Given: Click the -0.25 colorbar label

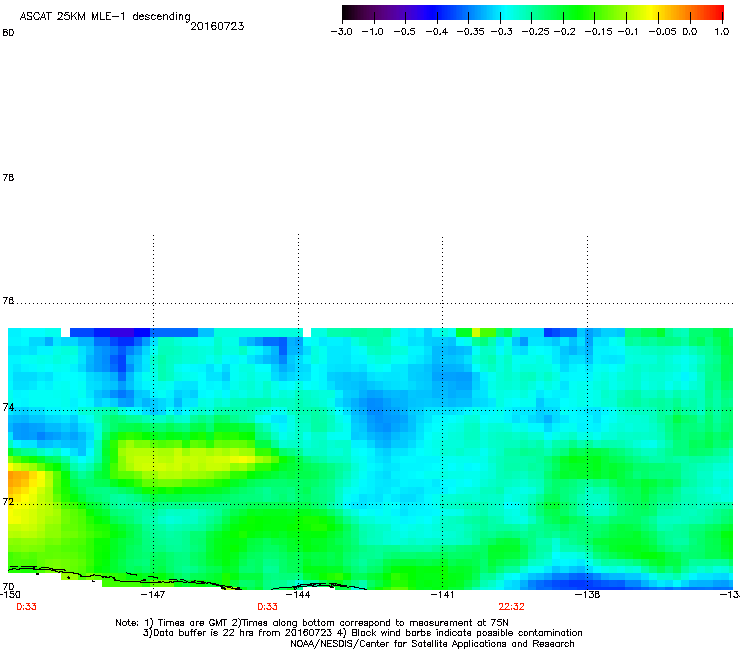Looking at the screenshot, I should click(535, 32).
